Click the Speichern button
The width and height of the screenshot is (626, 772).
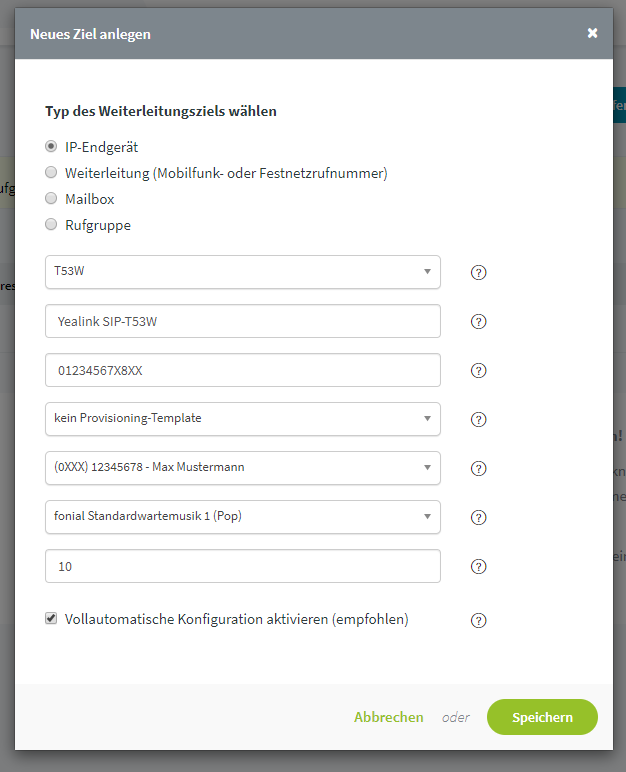542,717
